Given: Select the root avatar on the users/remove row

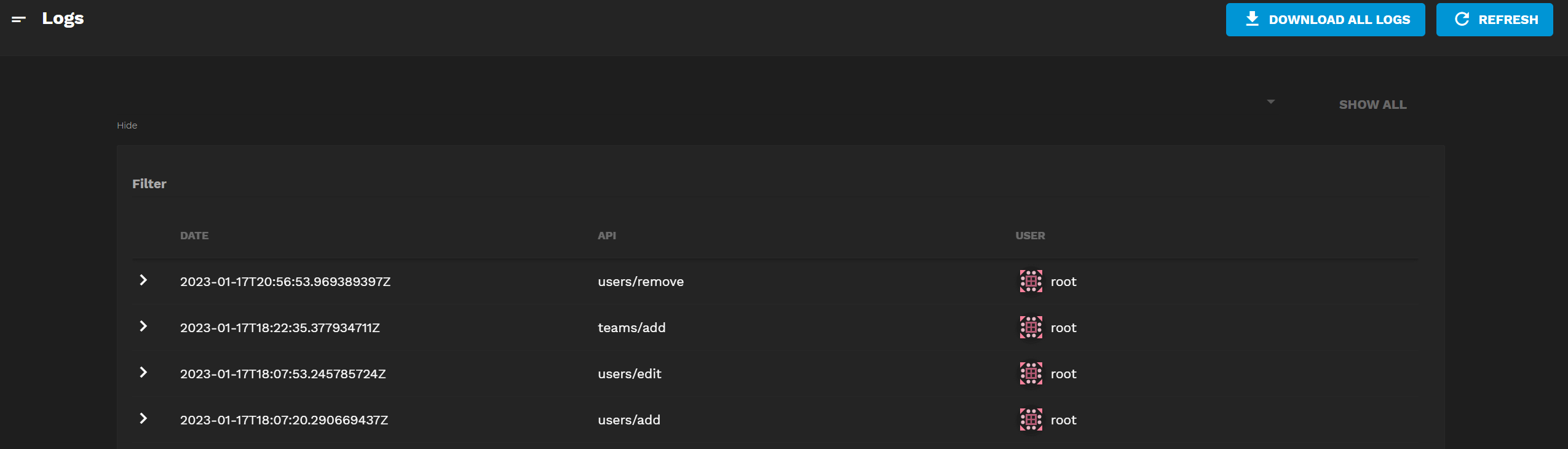Looking at the screenshot, I should pyautogui.click(x=1029, y=281).
